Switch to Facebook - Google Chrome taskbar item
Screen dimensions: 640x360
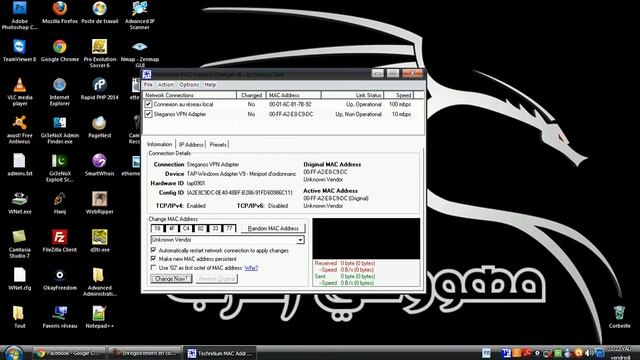coord(69,353)
